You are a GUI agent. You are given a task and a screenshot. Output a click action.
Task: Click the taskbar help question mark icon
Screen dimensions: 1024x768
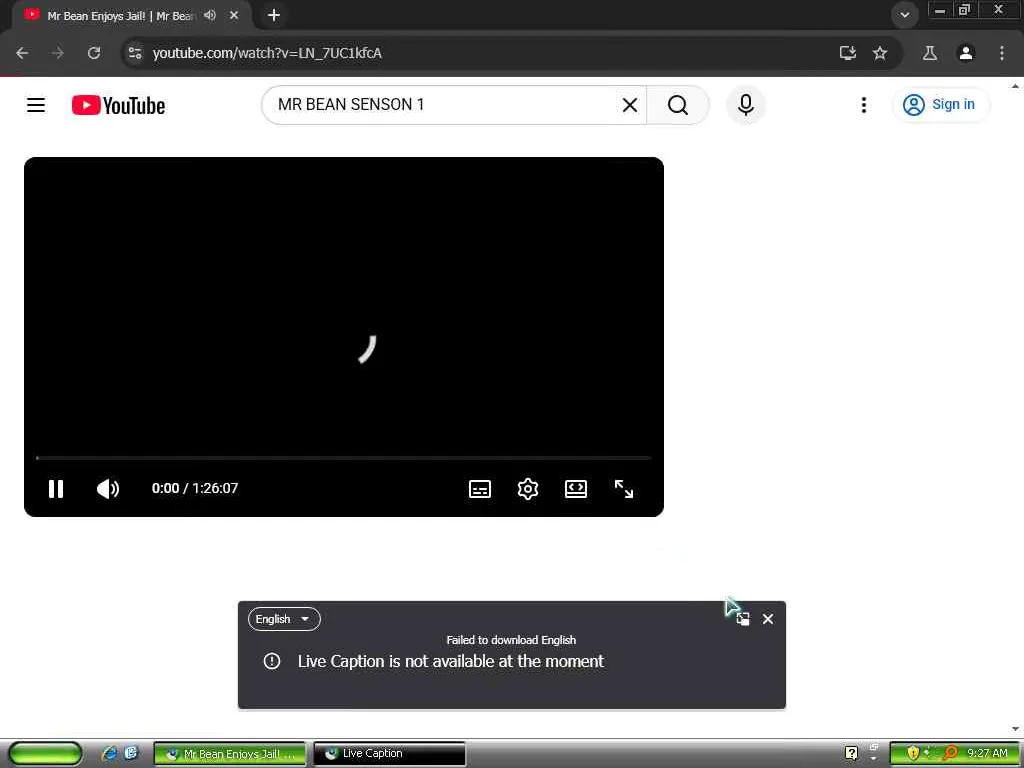click(x=851, y=754)
